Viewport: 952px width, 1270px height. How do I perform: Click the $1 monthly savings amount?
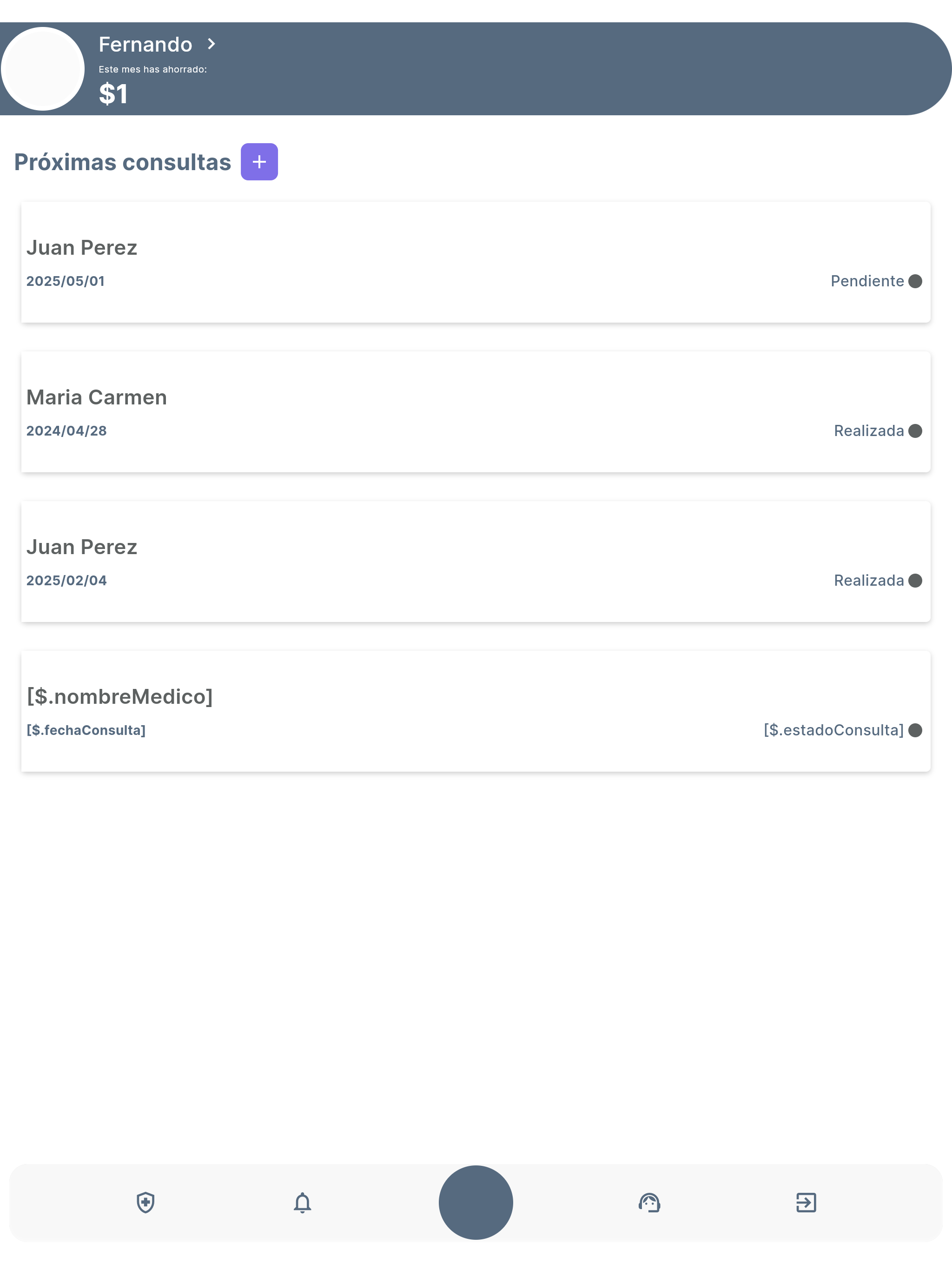click(113, 93)
